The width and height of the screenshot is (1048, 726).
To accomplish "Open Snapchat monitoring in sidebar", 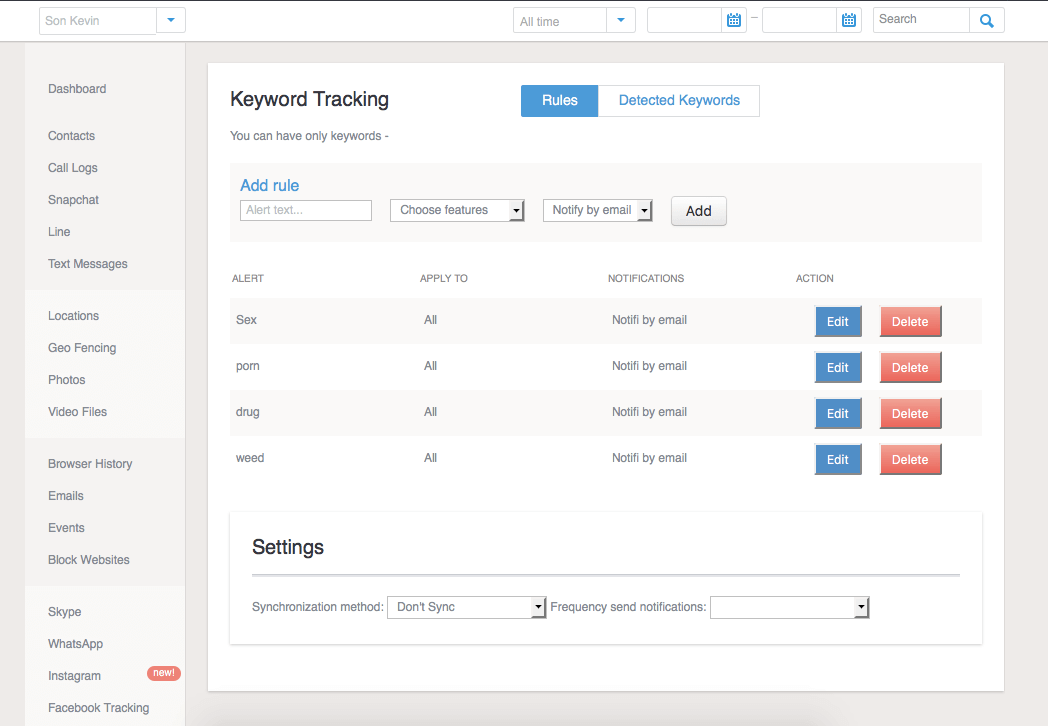I will coord(73,199).
